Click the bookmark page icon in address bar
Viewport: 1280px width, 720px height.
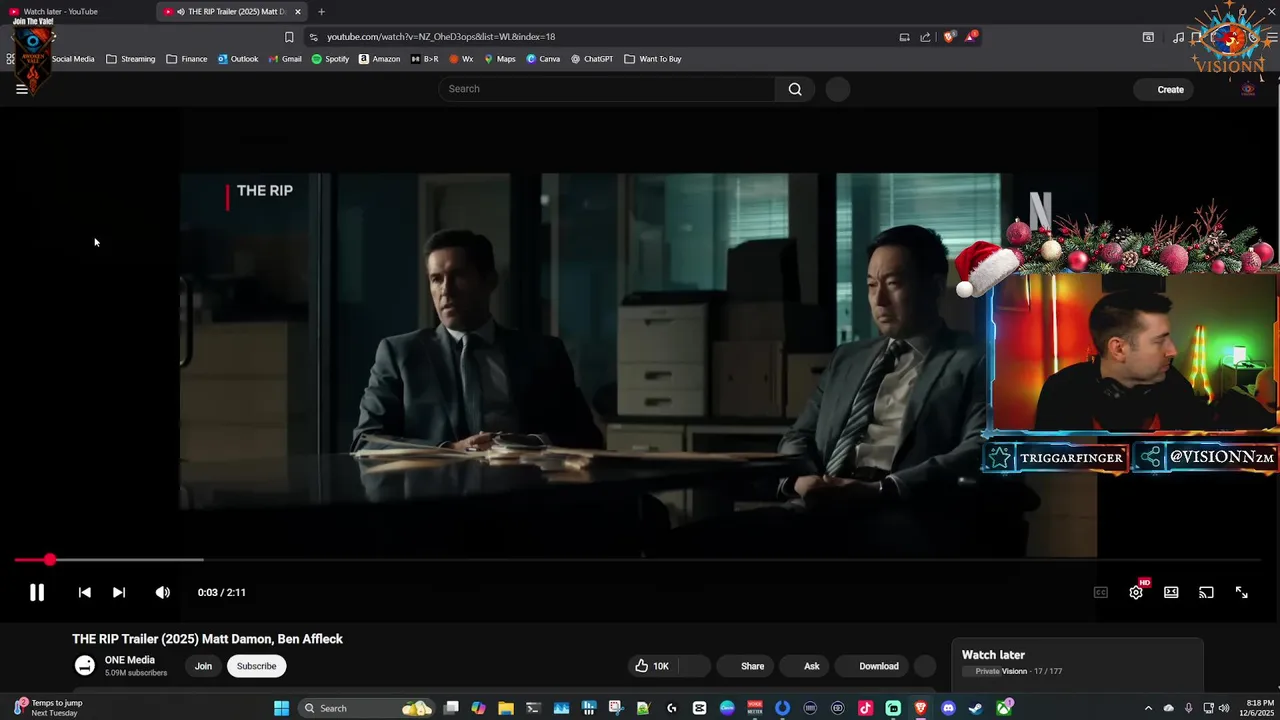coord(289,37)
